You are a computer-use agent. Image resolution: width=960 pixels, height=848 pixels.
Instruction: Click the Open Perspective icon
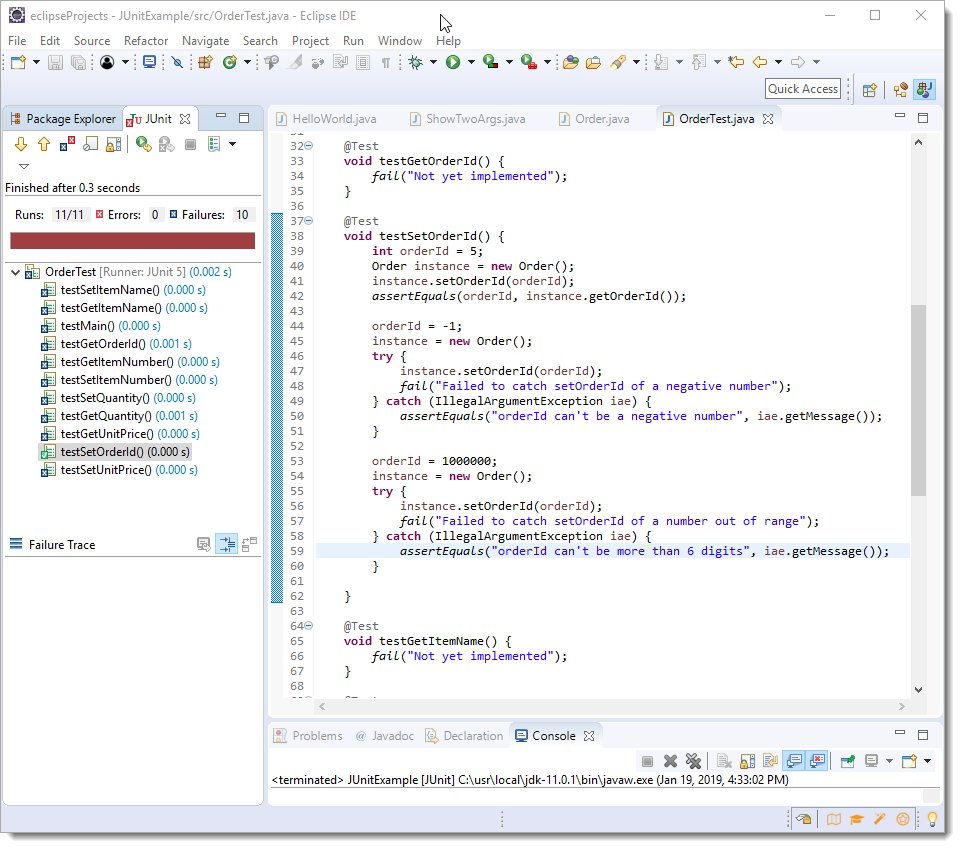[869, 90]
